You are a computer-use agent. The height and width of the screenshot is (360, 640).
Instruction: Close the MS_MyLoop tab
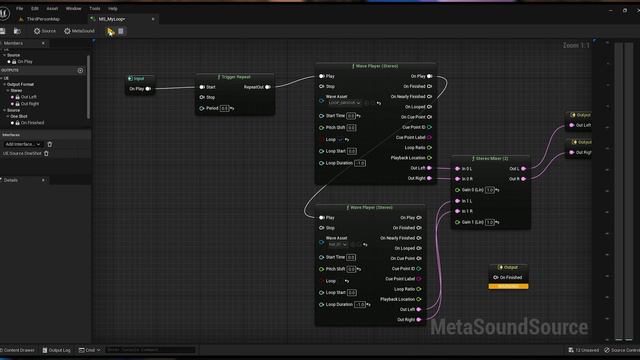point(153,19)
